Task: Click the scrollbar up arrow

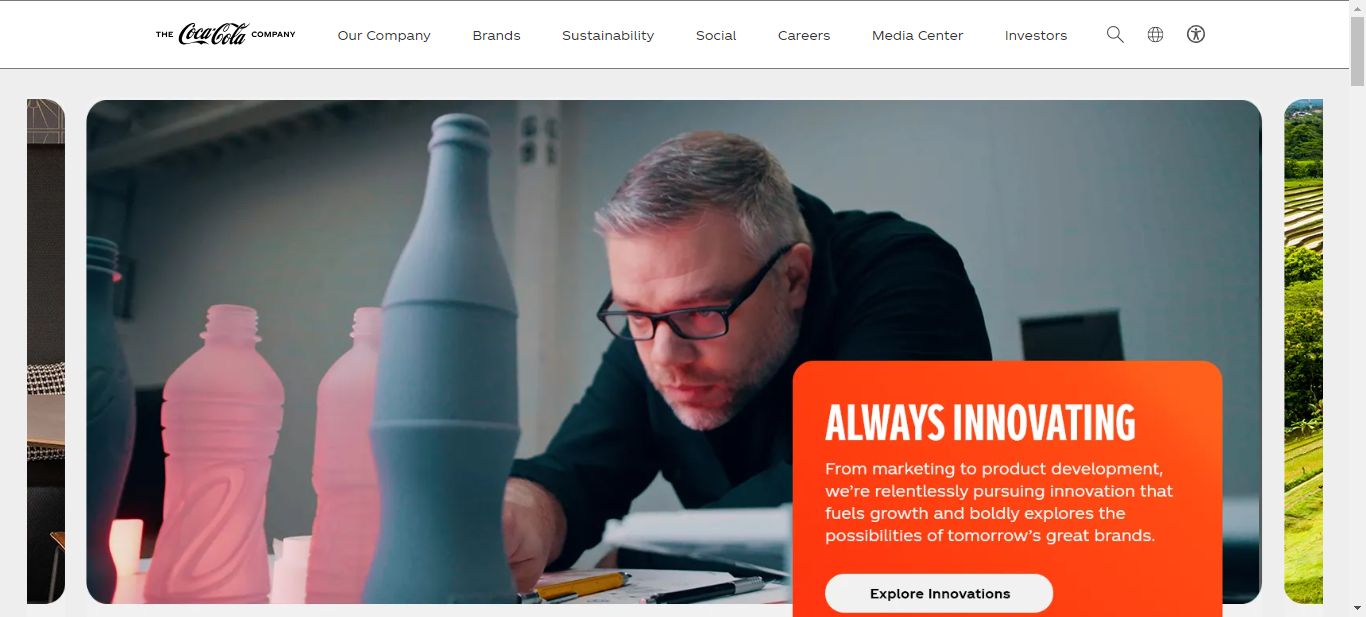Action: pyautogui.click(x=1357, y=8)
